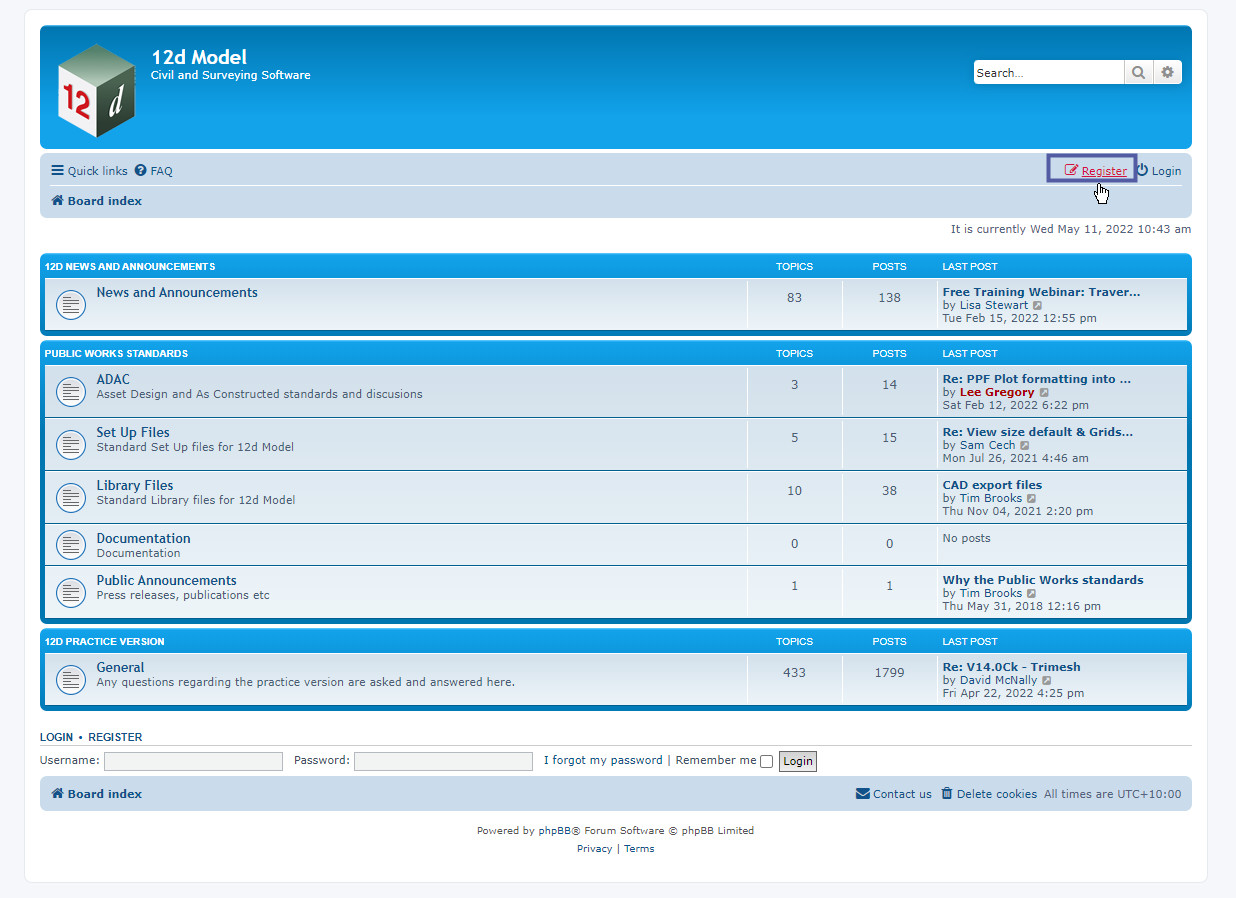Click the News and Announcements forum icon
This screenshot has width=1236, height=898.
pos(70,305)
